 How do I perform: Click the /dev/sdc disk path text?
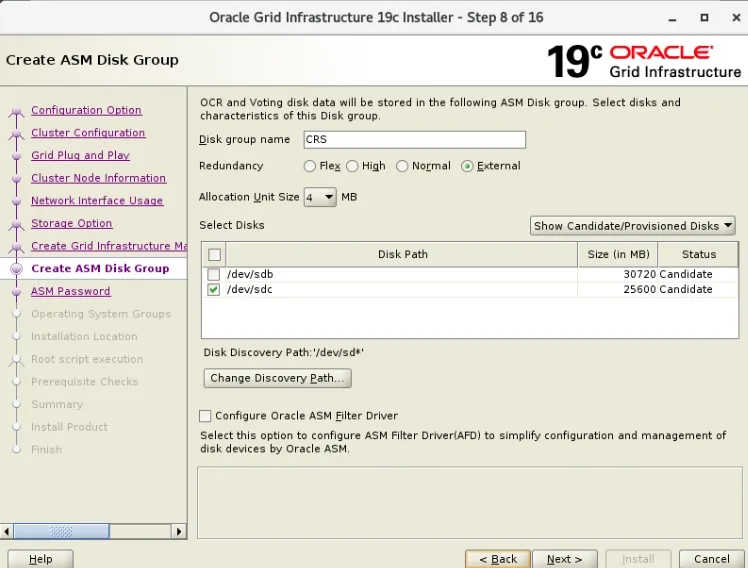pyautogui.click(x=249, y=289)
